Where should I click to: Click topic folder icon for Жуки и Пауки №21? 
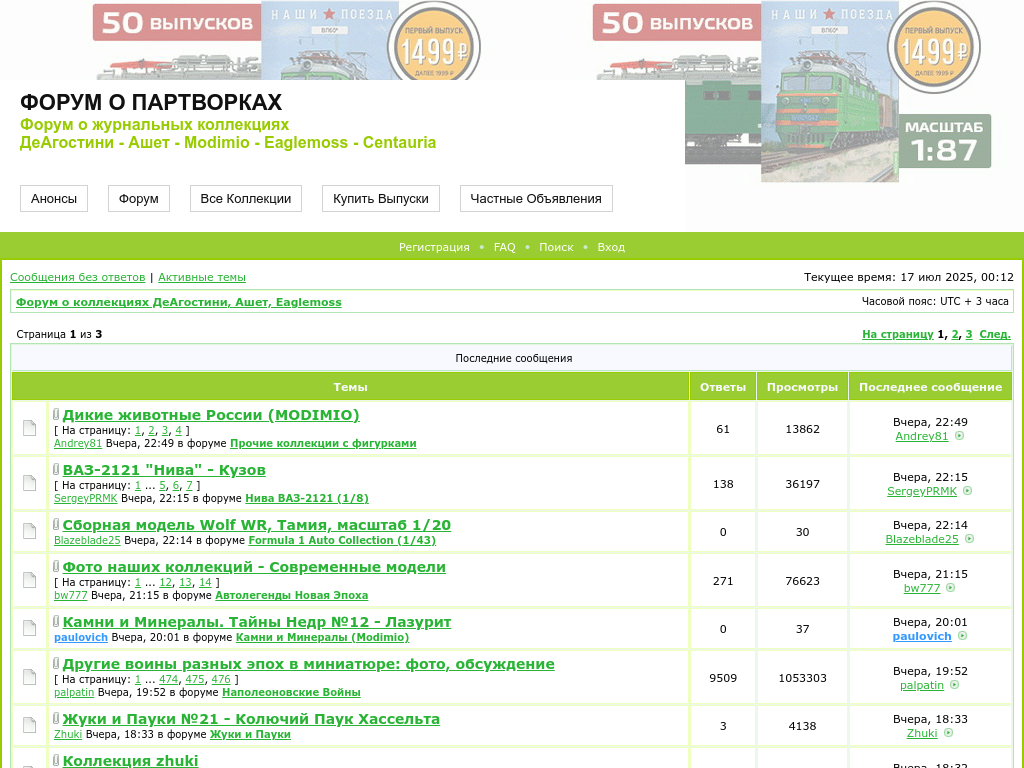30,726
